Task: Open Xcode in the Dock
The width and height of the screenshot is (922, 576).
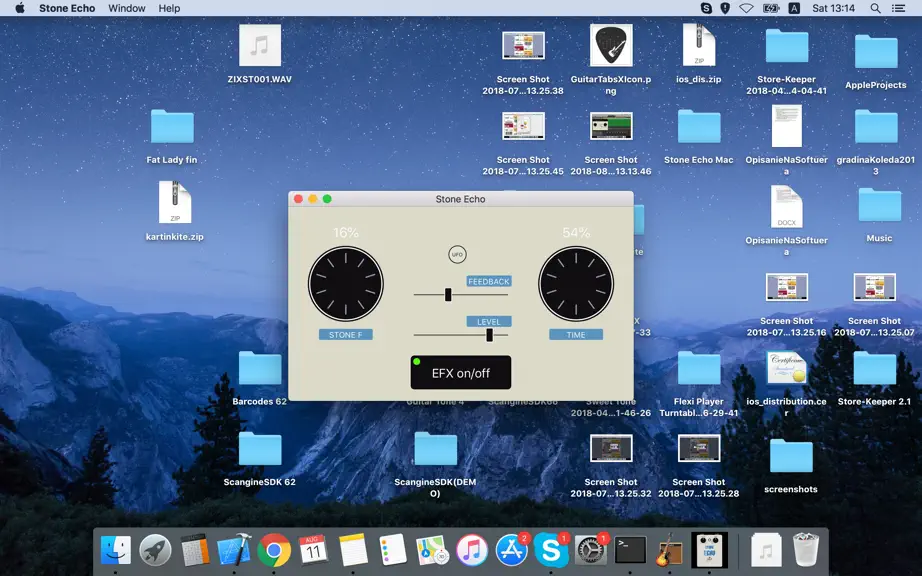Action: [x=234, y=551]
